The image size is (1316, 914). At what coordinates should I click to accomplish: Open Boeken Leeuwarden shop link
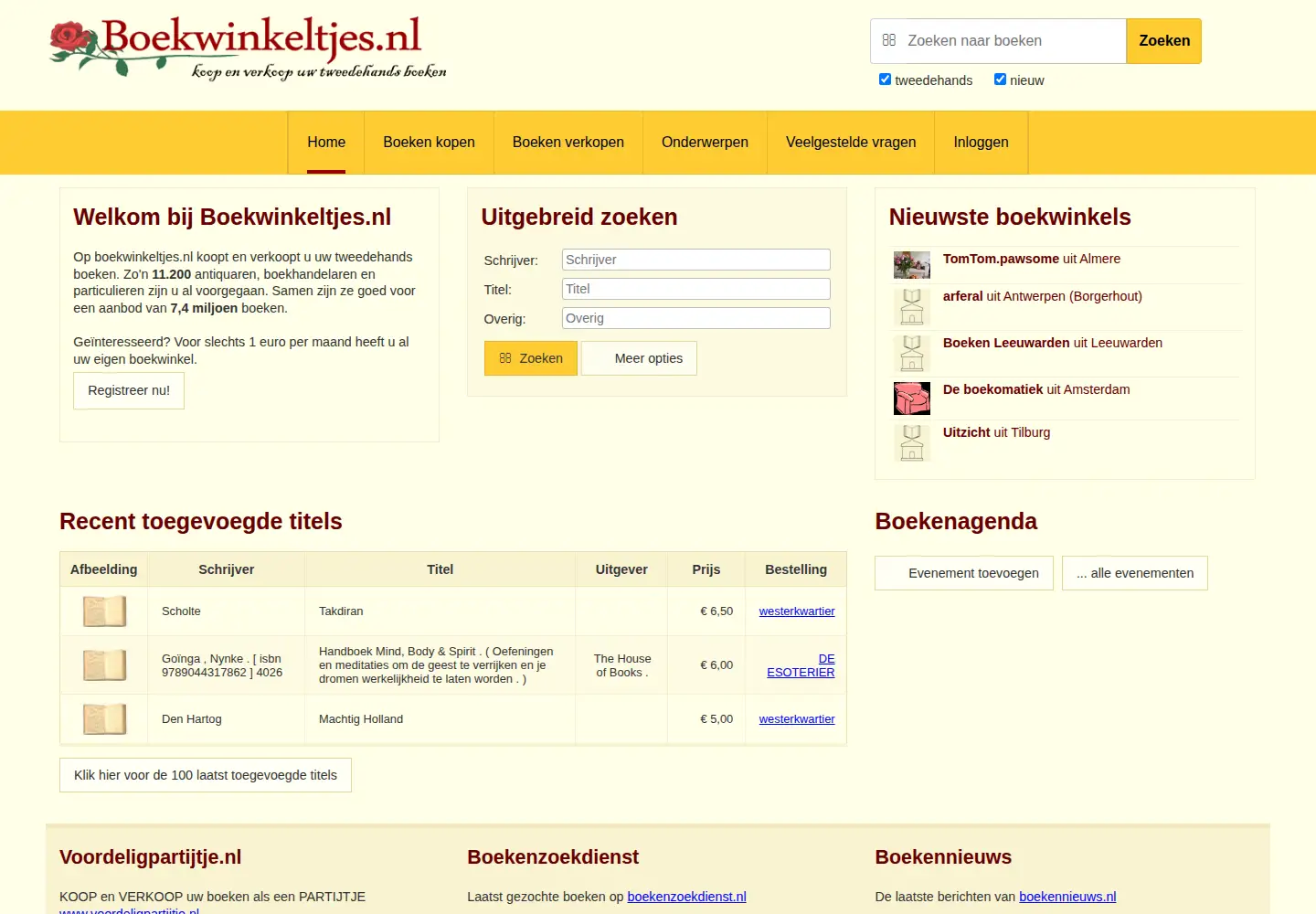click(1053, 343)
